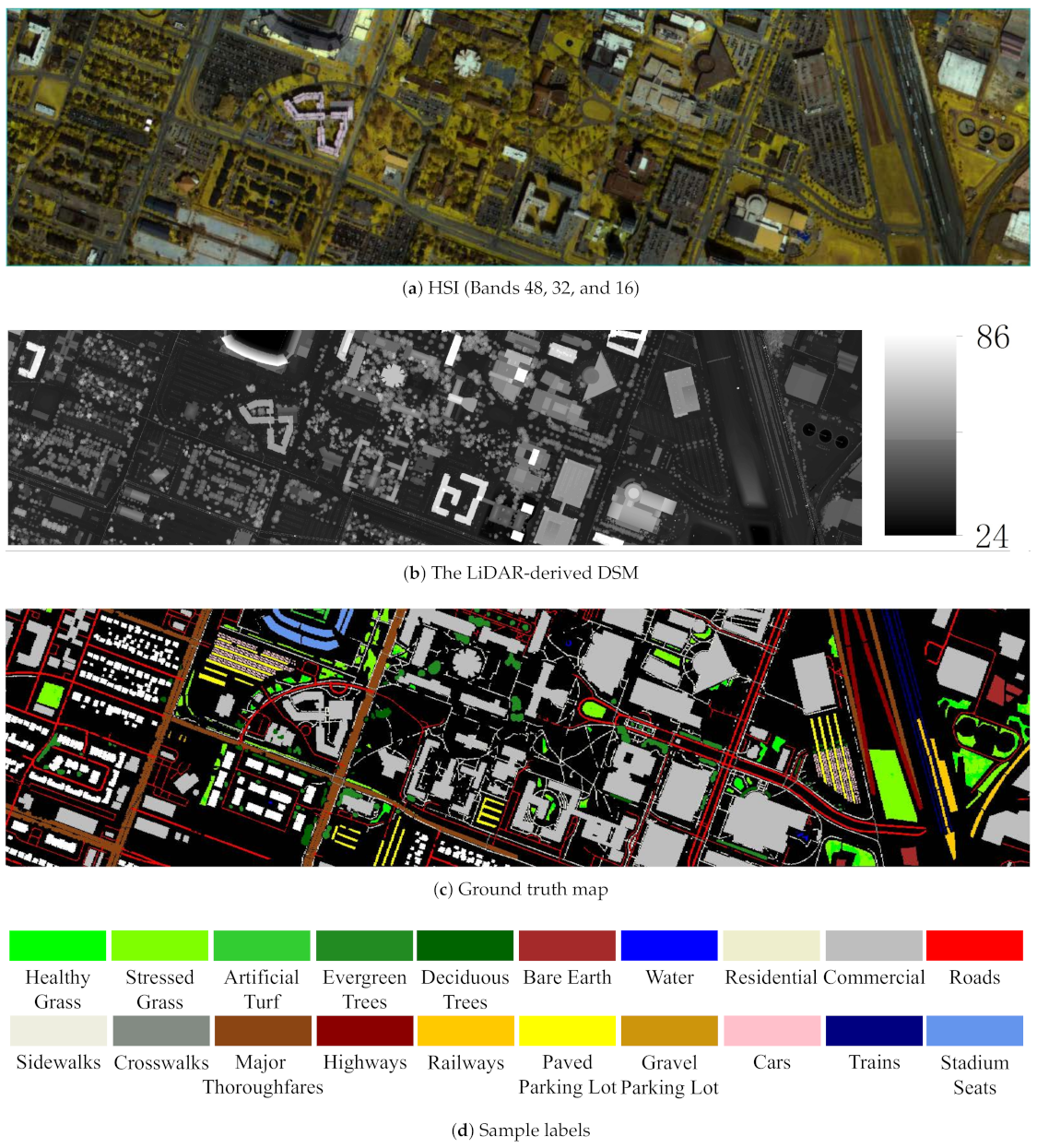Select the Highways color sample
The image size is (1037, 1148).
pos(363,1030)
